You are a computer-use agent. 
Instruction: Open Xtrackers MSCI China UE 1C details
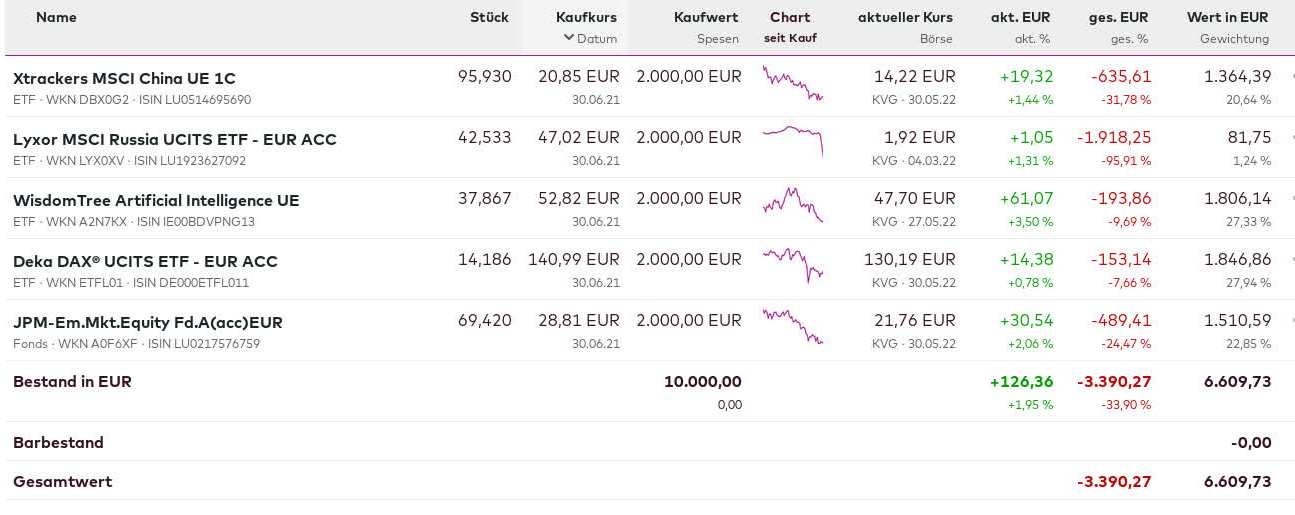click(124, 78)
